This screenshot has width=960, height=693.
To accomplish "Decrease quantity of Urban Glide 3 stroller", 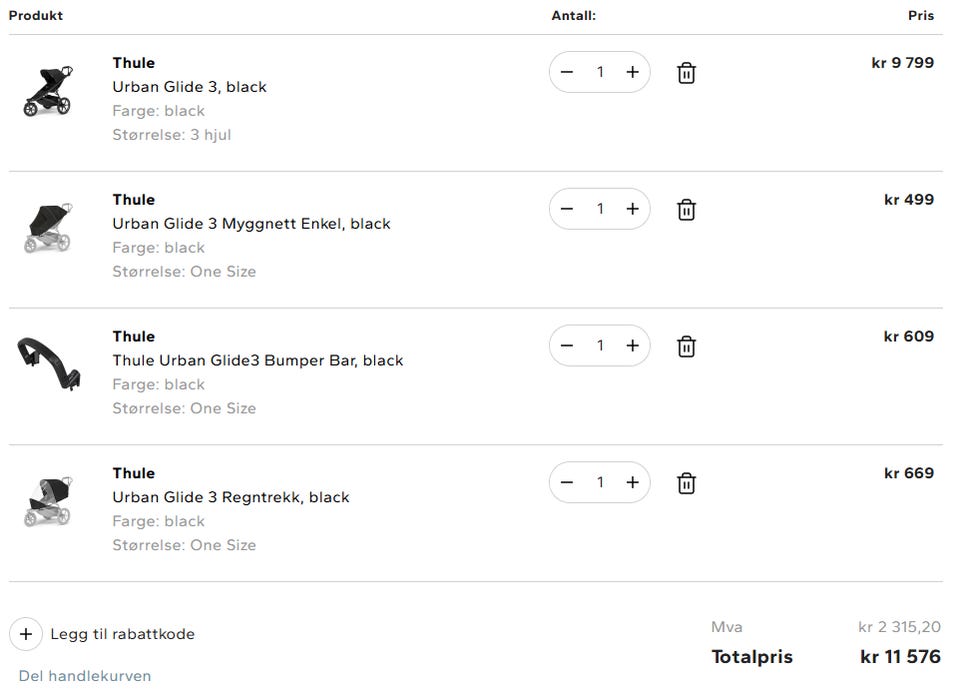I will click(x=567, y=72).
